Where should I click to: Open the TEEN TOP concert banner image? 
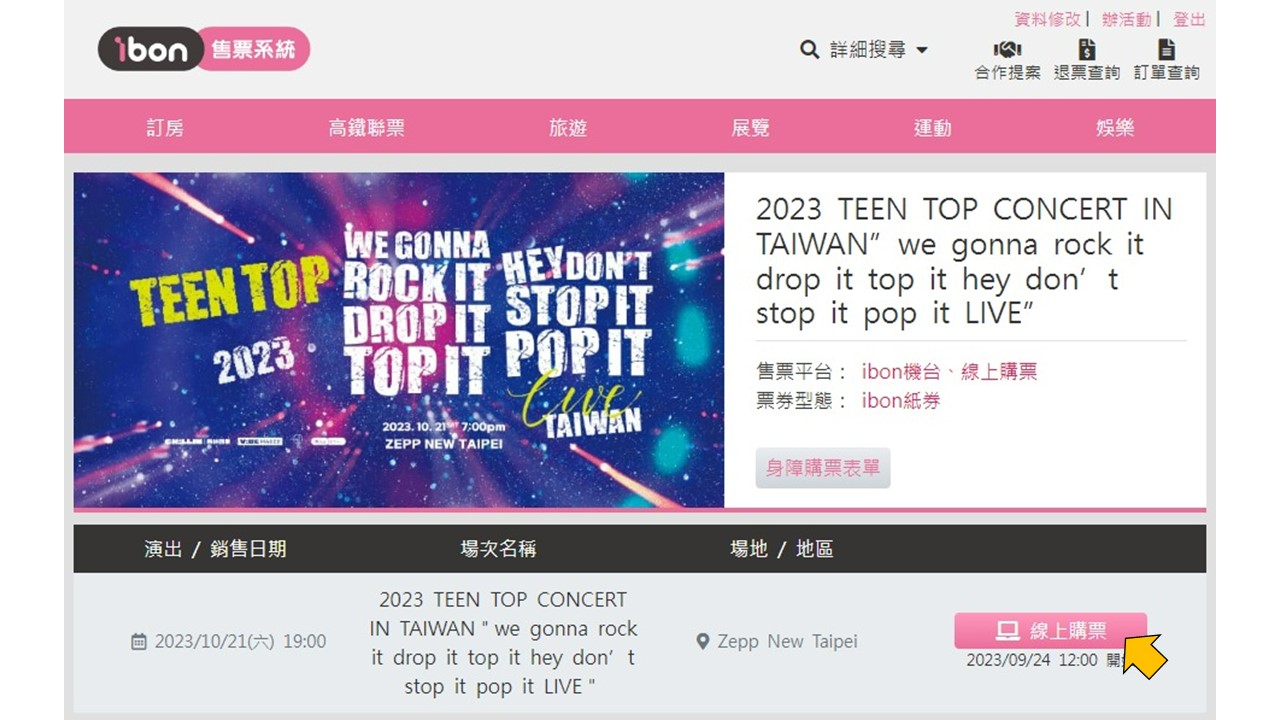[x=399, y=340]
